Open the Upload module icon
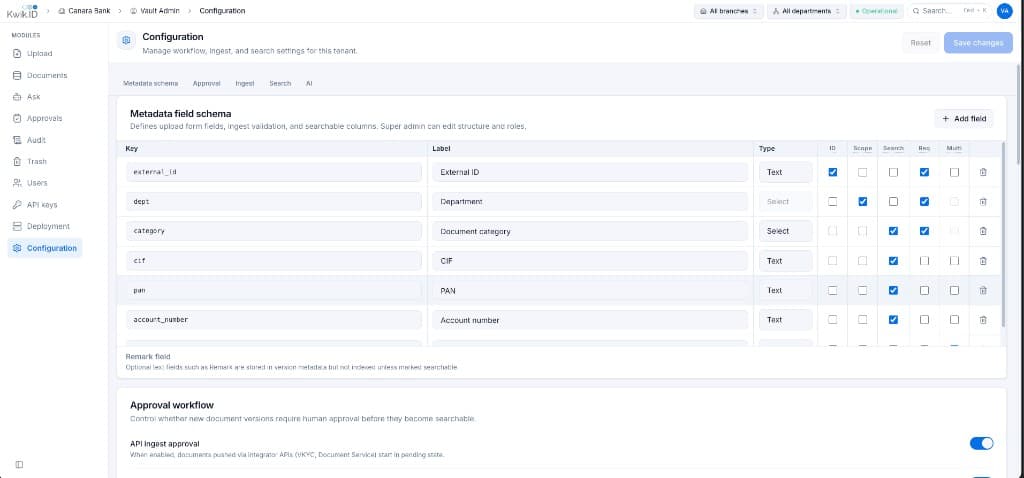The image size is (1024, 478). click(17, 54)
